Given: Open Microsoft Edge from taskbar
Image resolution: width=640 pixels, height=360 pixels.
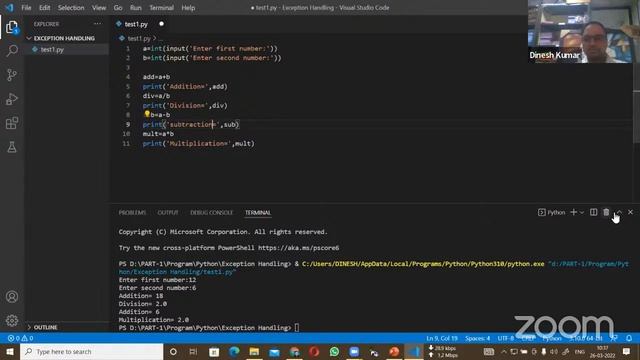Looking at the screenshot, I should (234, 351).
